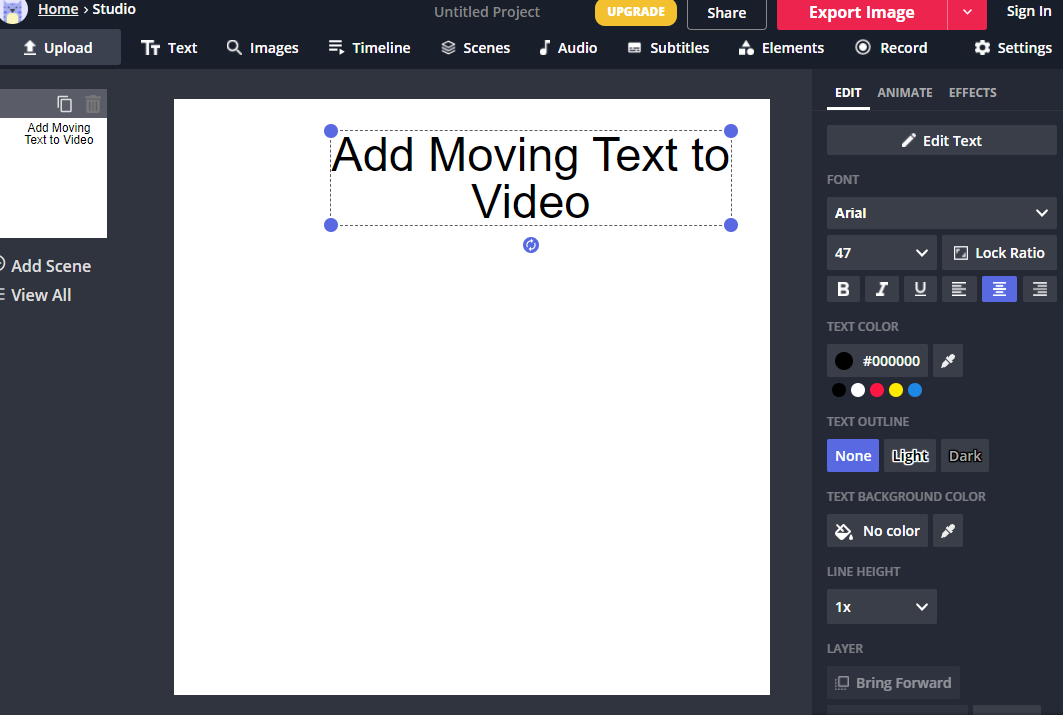Select the red text color swatch
Viewport: 1063px width, 715px height.
pyautogui.click(x=877, y=390)
